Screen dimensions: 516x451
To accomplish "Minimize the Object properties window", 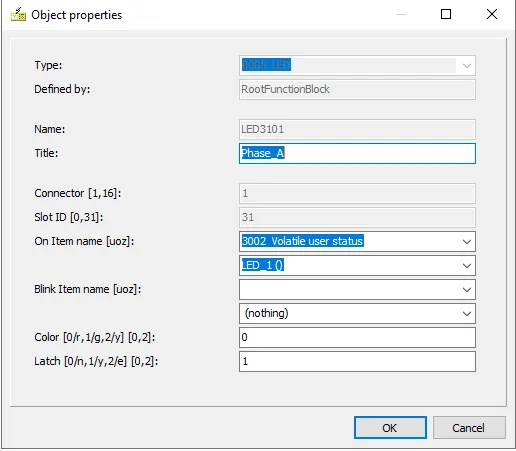I will [x=401, y=14].
